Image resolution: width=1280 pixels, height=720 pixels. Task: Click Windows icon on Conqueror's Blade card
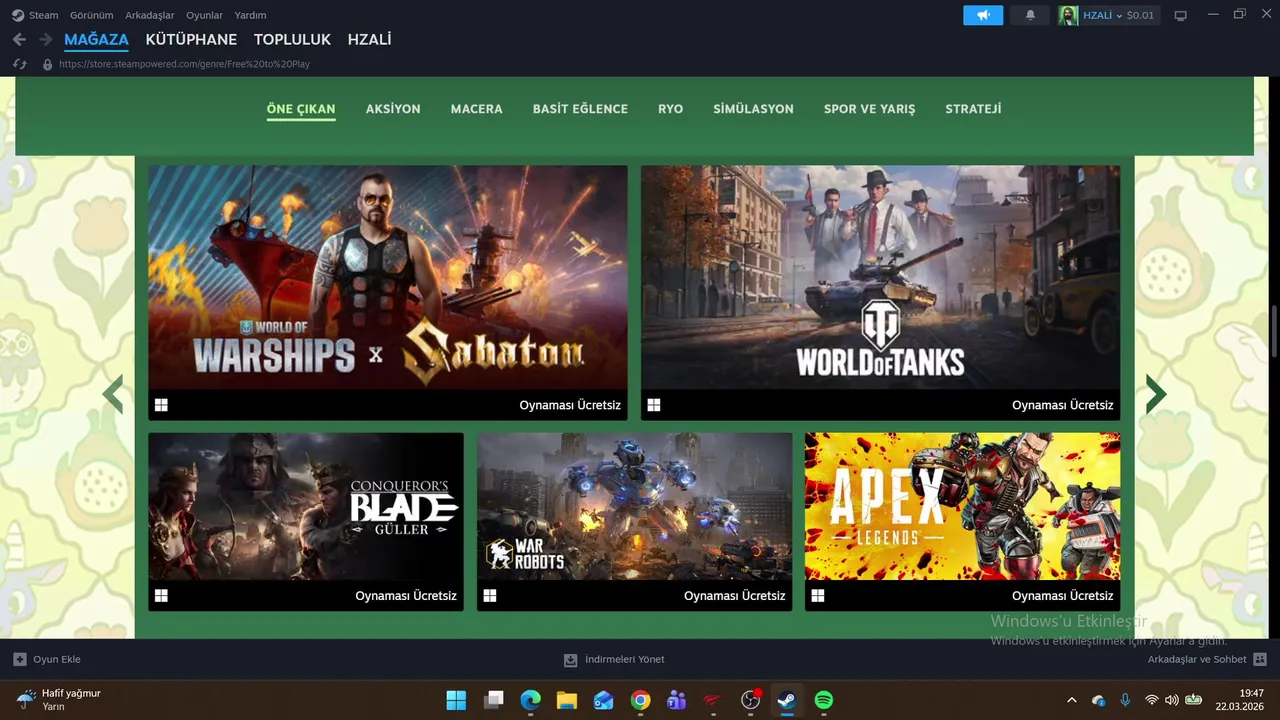click(x=161, y=595)
